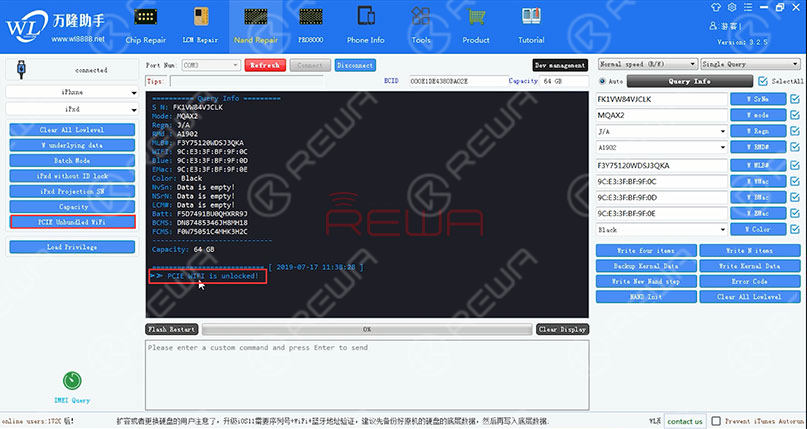The height and width of the screenshot is (429, 807).
Task: Click the green IMEI Query clock icon
Action: (x=72, y=381)
